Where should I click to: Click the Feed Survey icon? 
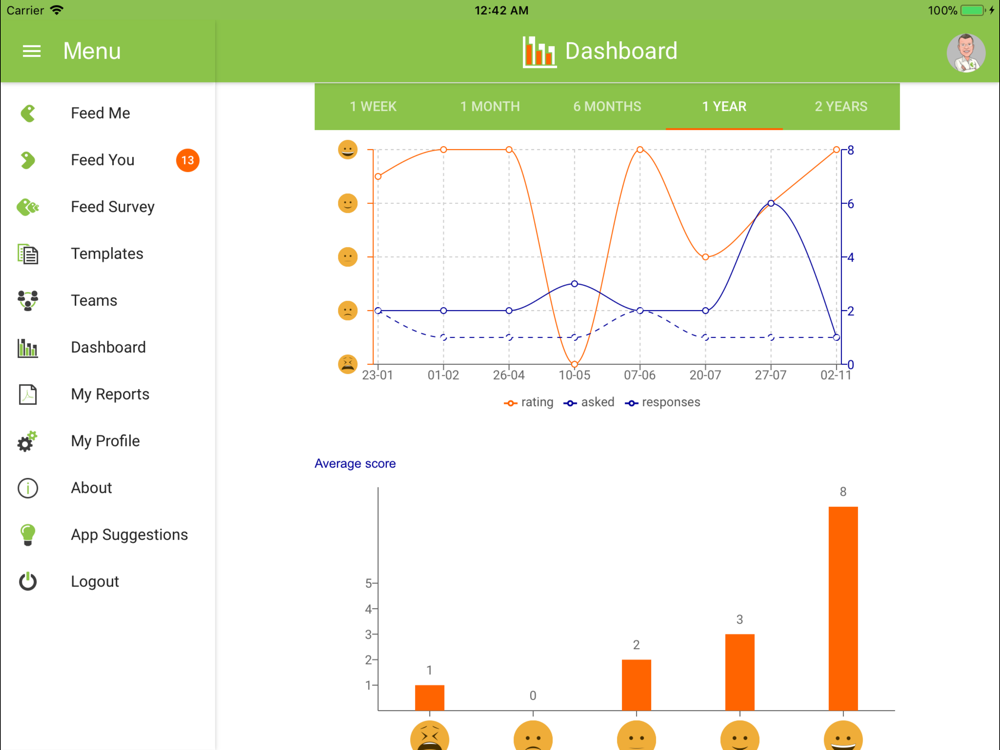(27, 207)
